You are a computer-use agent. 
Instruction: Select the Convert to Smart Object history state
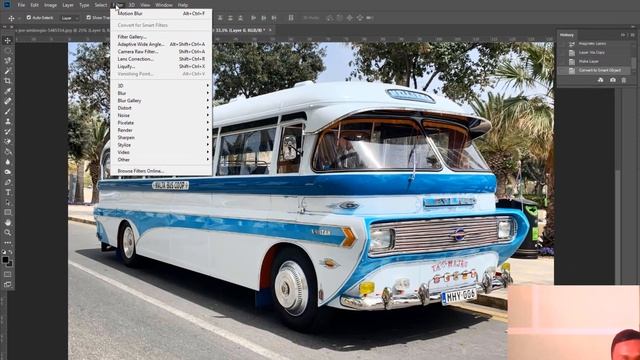pos(595,70)
